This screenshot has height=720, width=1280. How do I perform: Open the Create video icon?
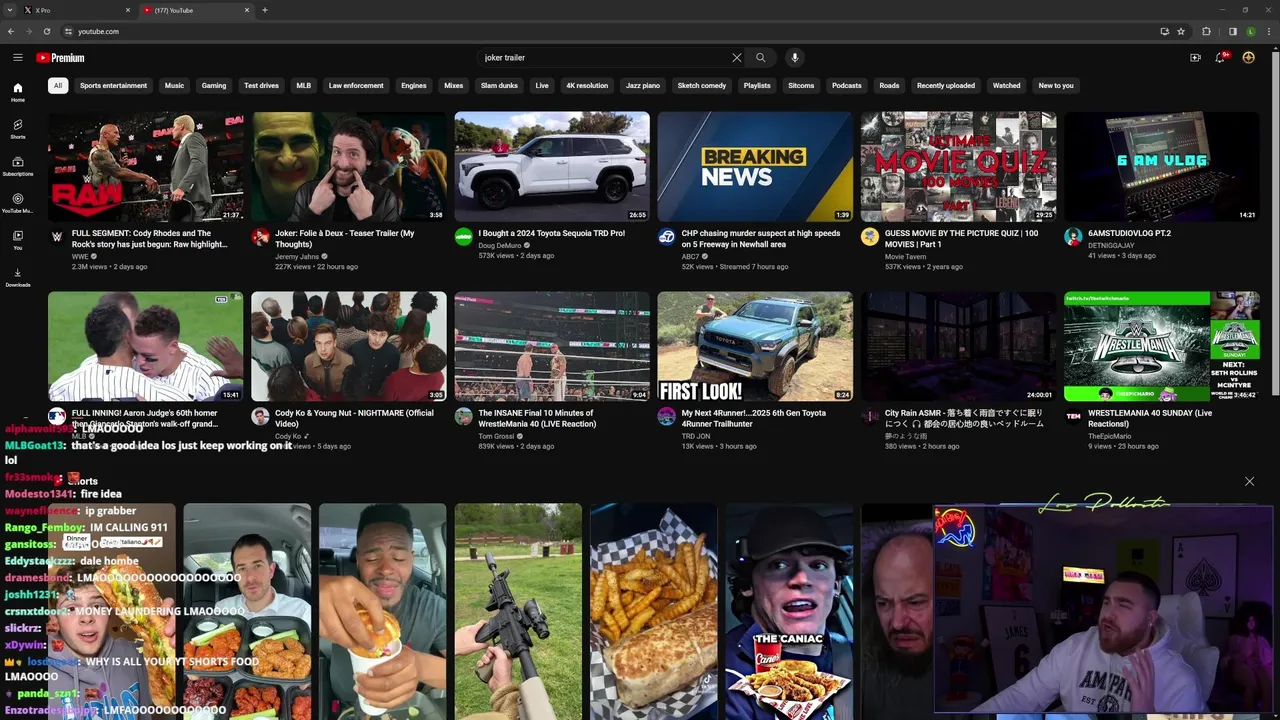(1195, 58)
